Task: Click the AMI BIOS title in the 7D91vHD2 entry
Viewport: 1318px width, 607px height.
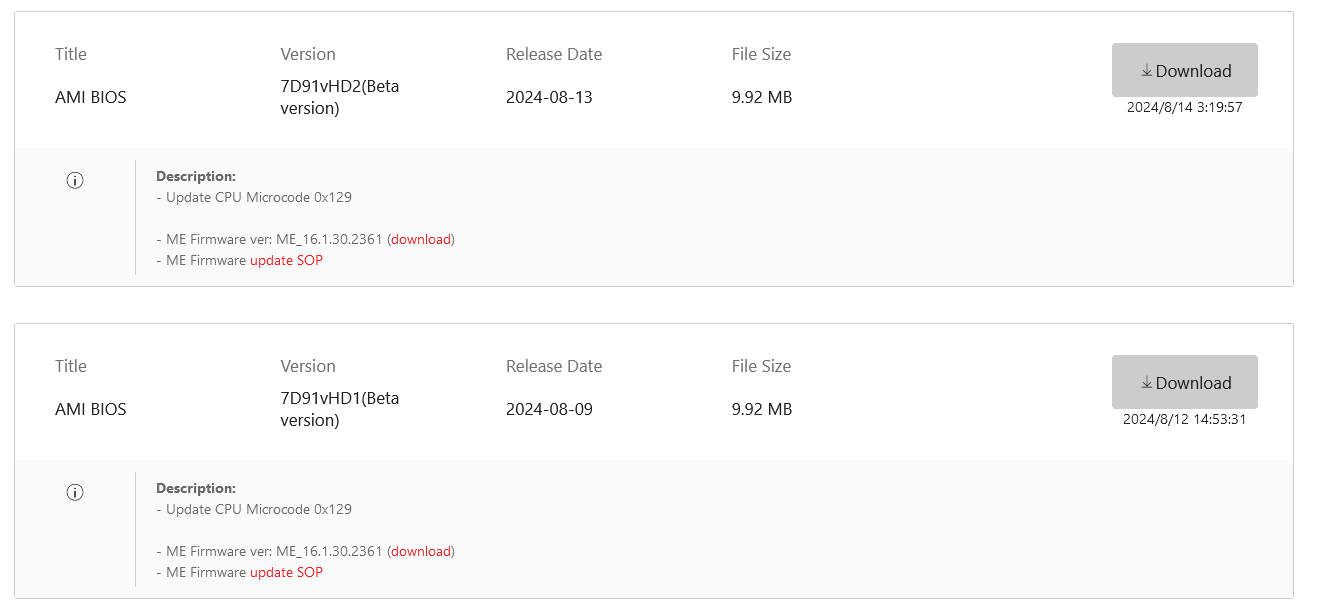Action: tap(91, 97)
